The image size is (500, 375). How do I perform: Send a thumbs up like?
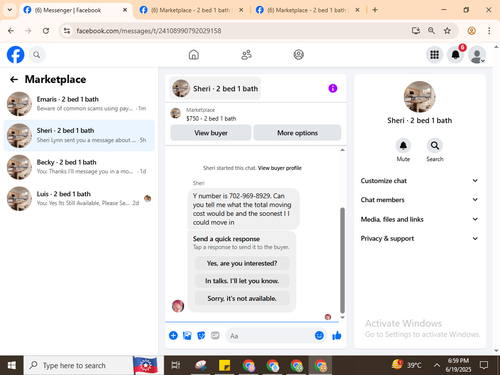tap(337, 335)
